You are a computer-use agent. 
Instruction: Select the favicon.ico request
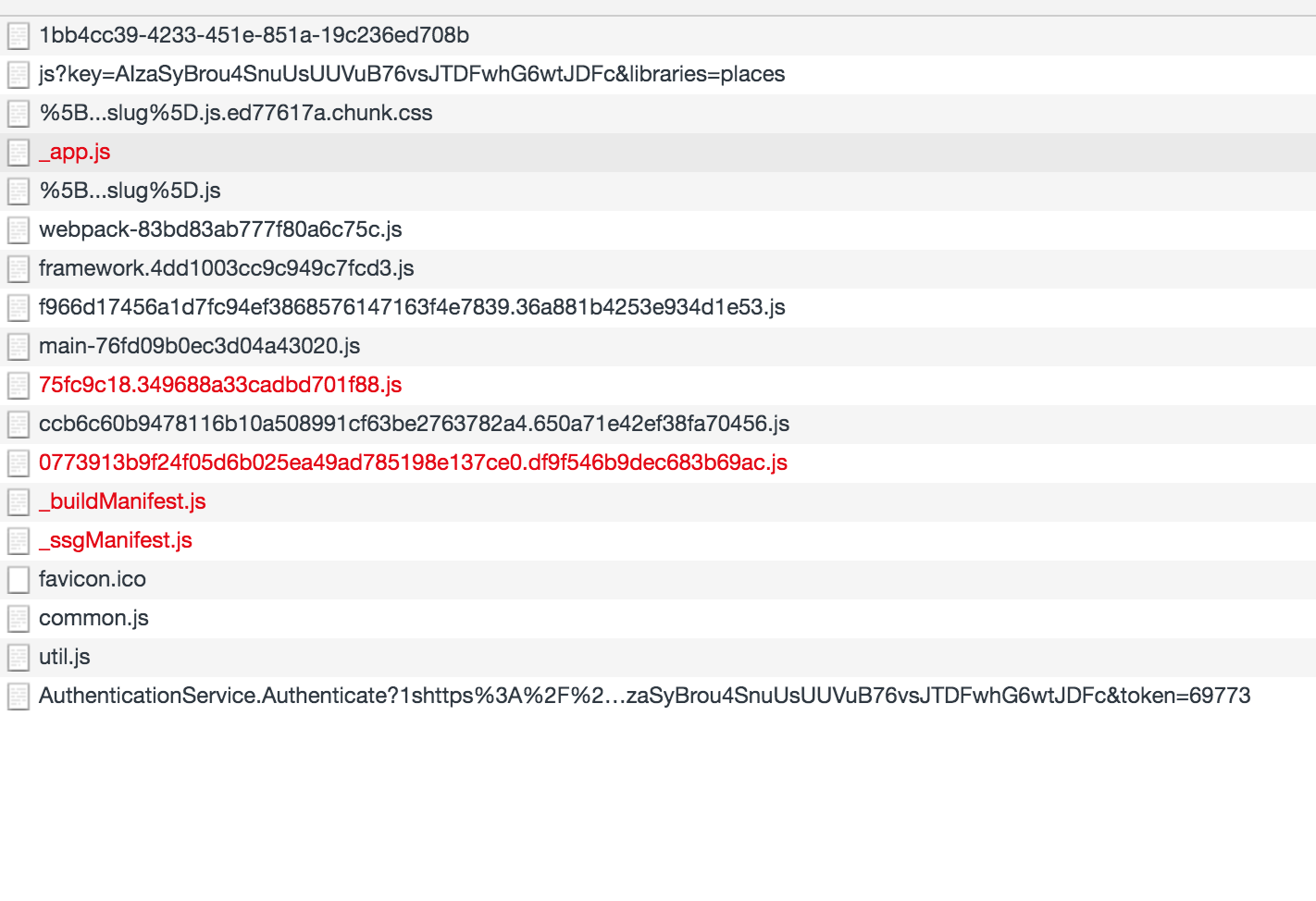tap(658, 580)
